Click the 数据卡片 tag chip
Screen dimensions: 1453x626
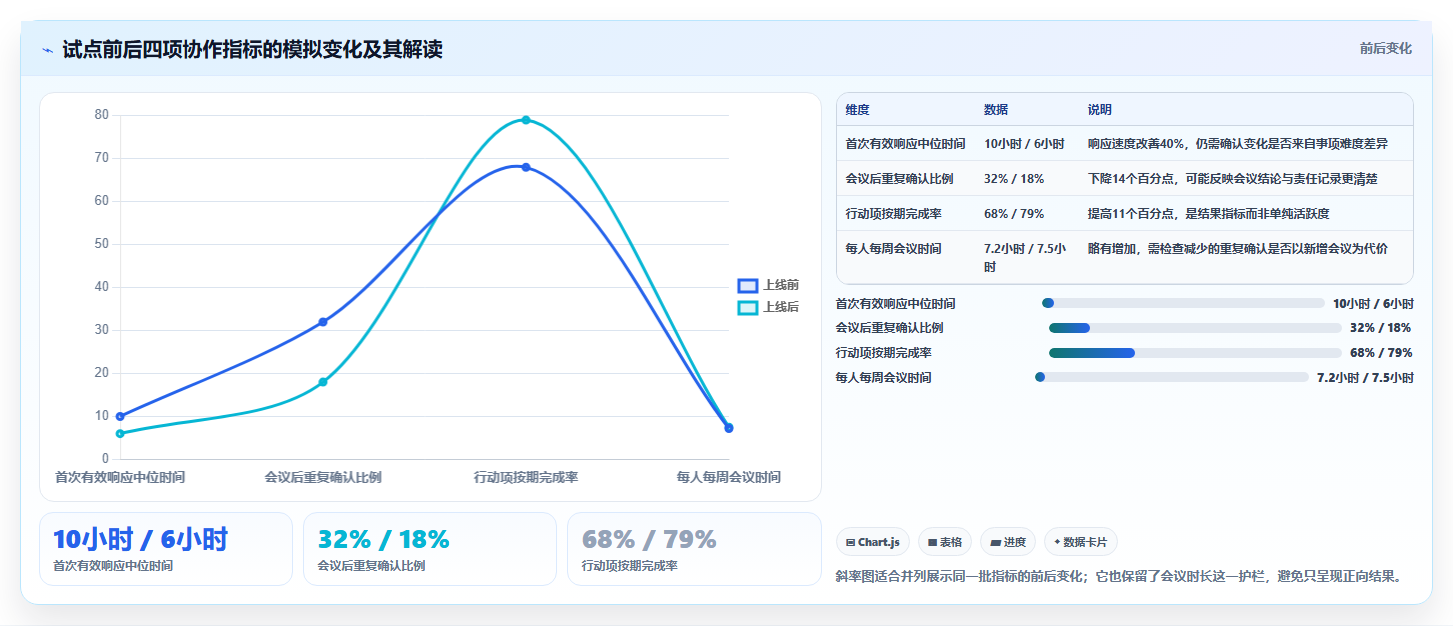(1080, 542)
